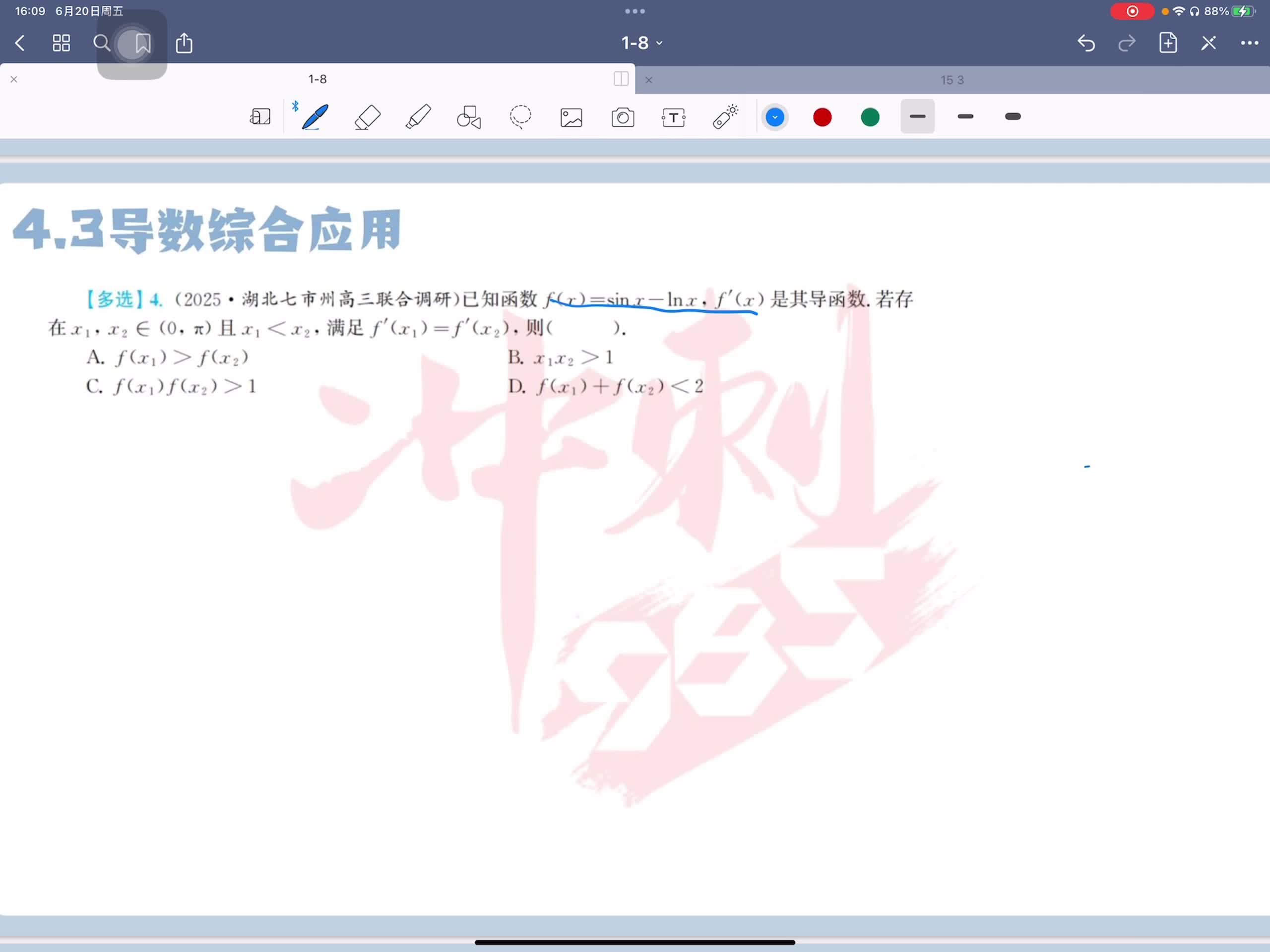Open the Camera insert tool
Screen dimensions: 1270x952
[623, 118]
